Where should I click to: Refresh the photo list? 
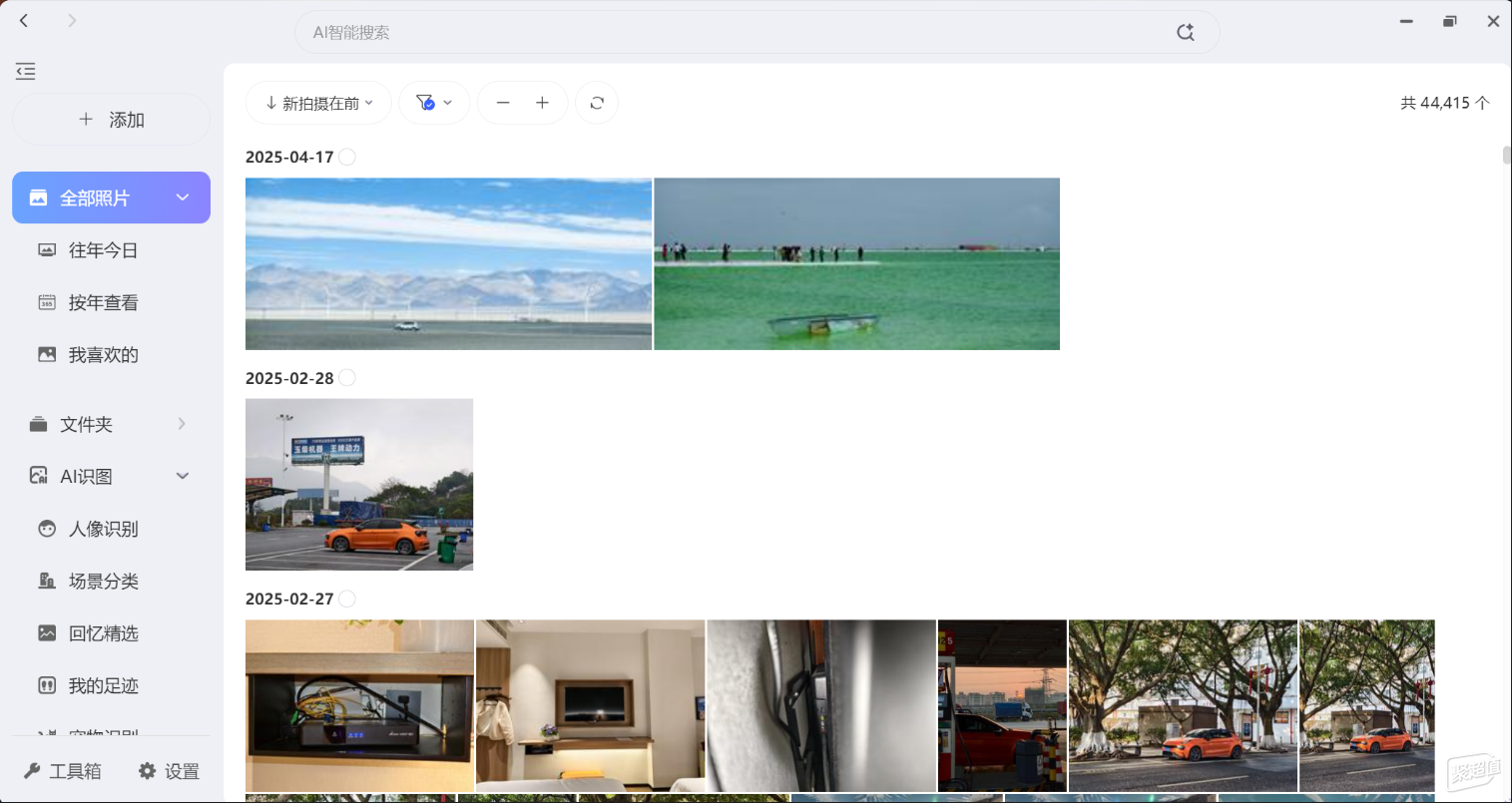(x=597, y=103)
